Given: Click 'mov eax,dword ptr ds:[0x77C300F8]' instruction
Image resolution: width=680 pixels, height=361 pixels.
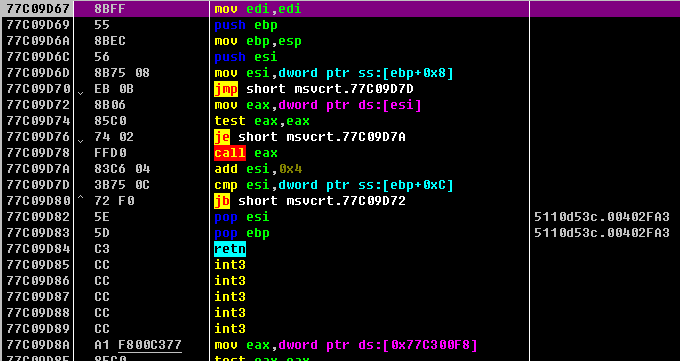Looking at the screenshot, I should point(346,346).
